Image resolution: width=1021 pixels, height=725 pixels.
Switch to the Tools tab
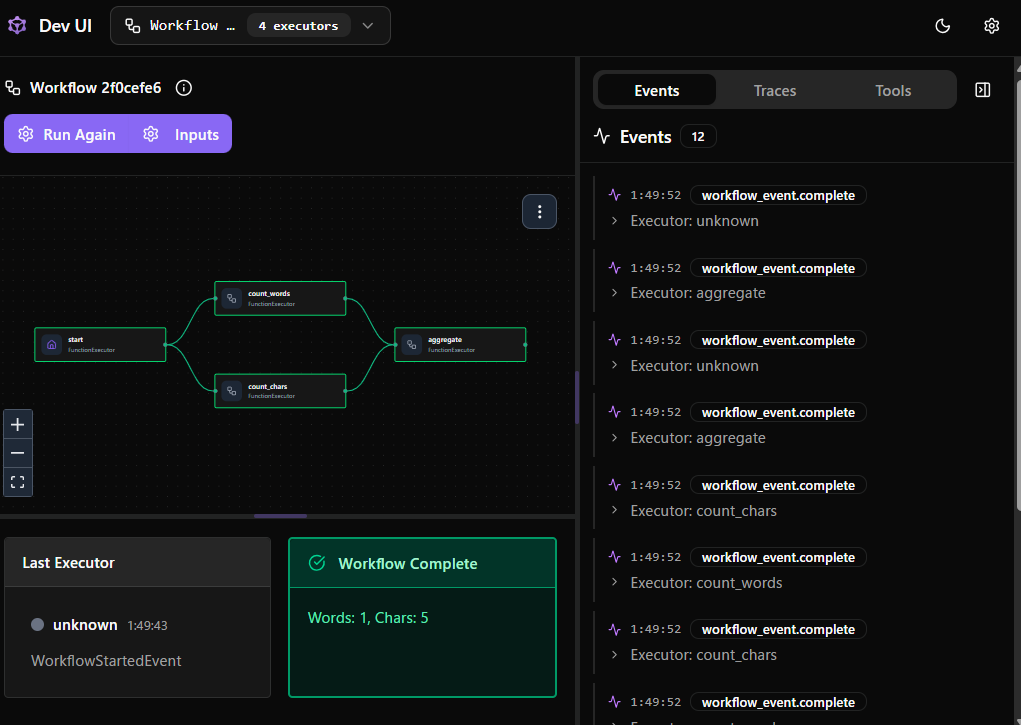tap(892, 90)
